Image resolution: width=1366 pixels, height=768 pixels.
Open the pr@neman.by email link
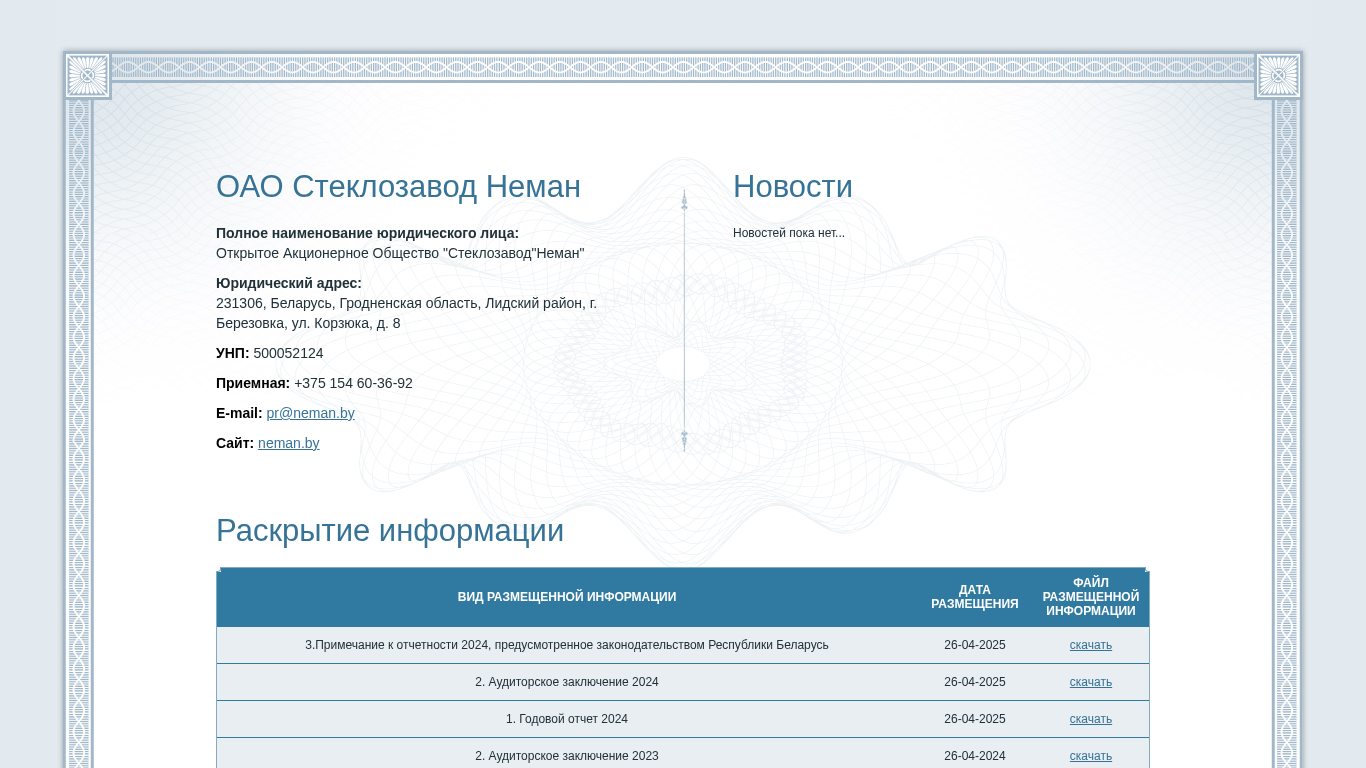(310, 413)
